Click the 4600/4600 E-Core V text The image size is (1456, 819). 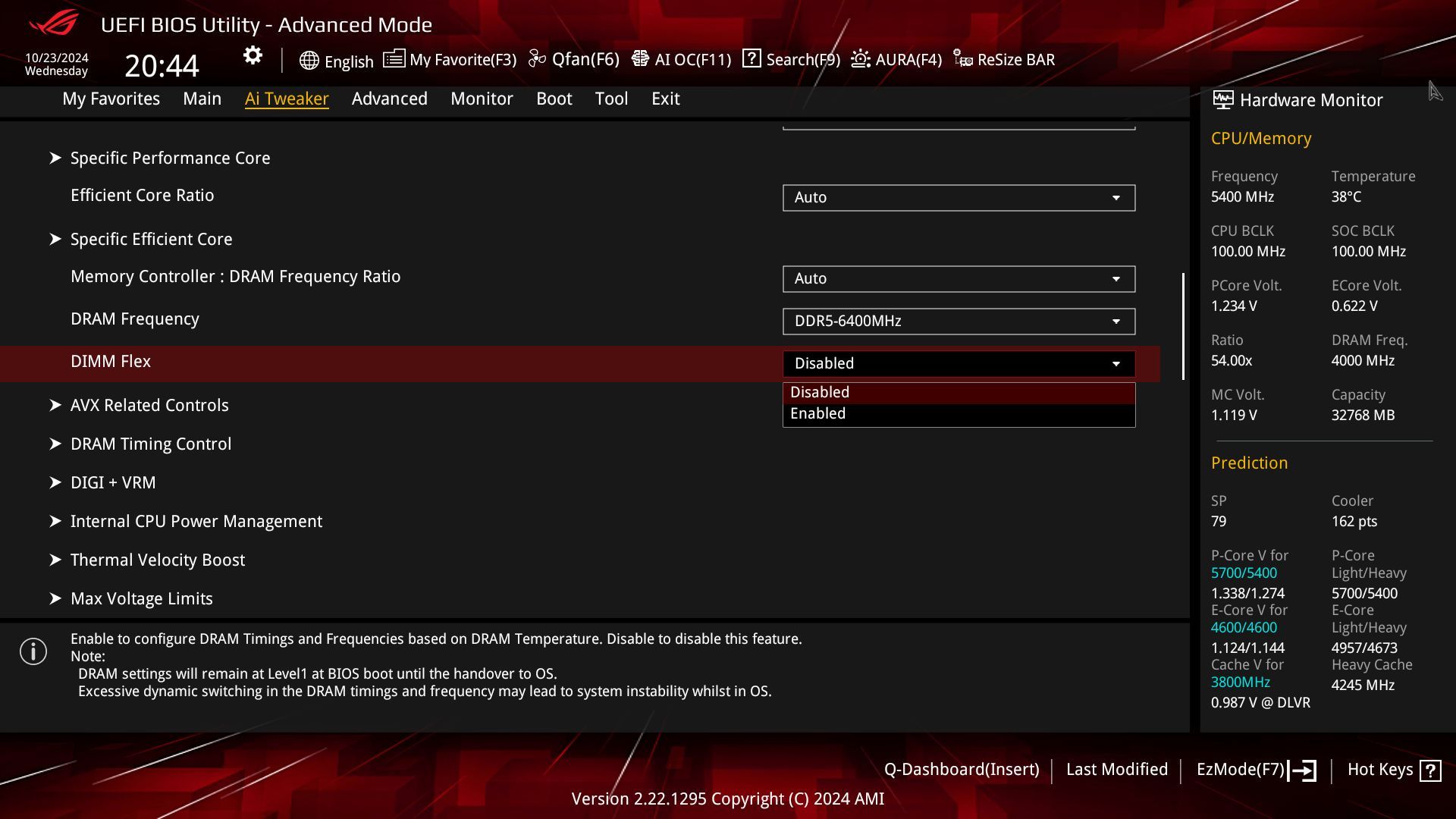point(1244,627)
